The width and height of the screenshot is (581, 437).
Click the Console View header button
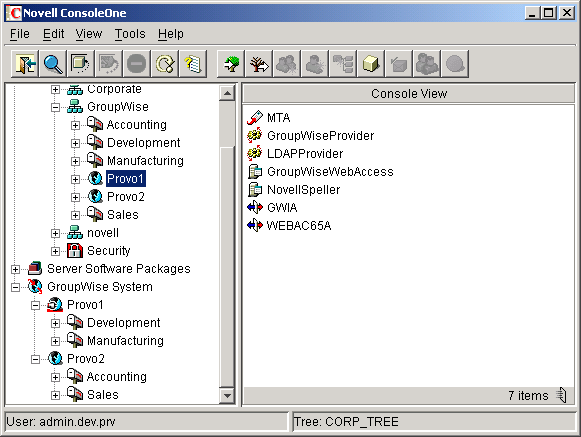[408, 93]
